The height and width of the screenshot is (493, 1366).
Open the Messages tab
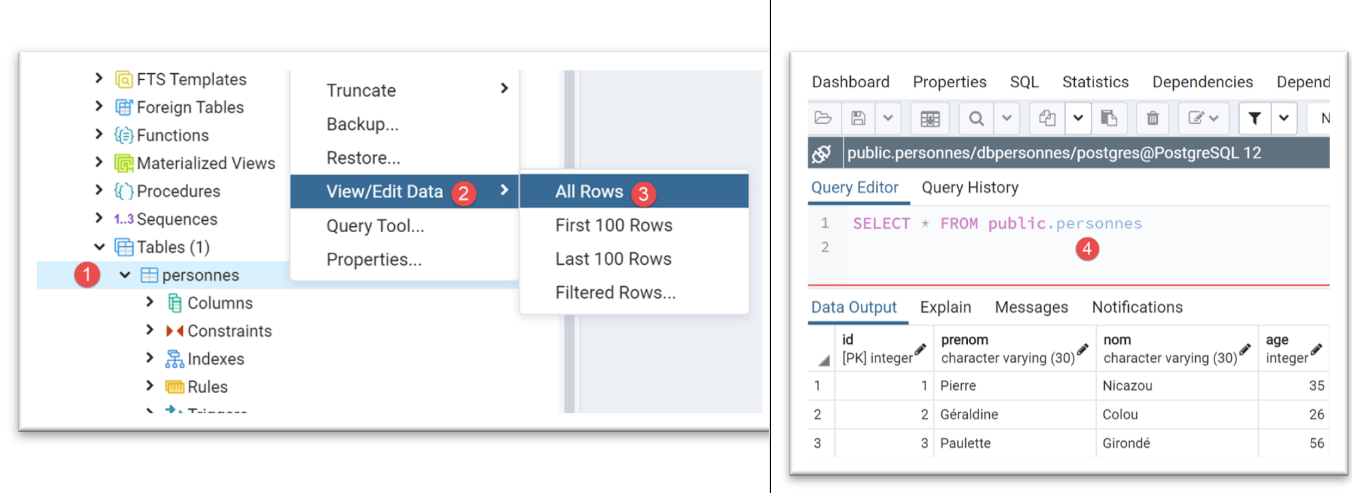(x=1031, y=307)
